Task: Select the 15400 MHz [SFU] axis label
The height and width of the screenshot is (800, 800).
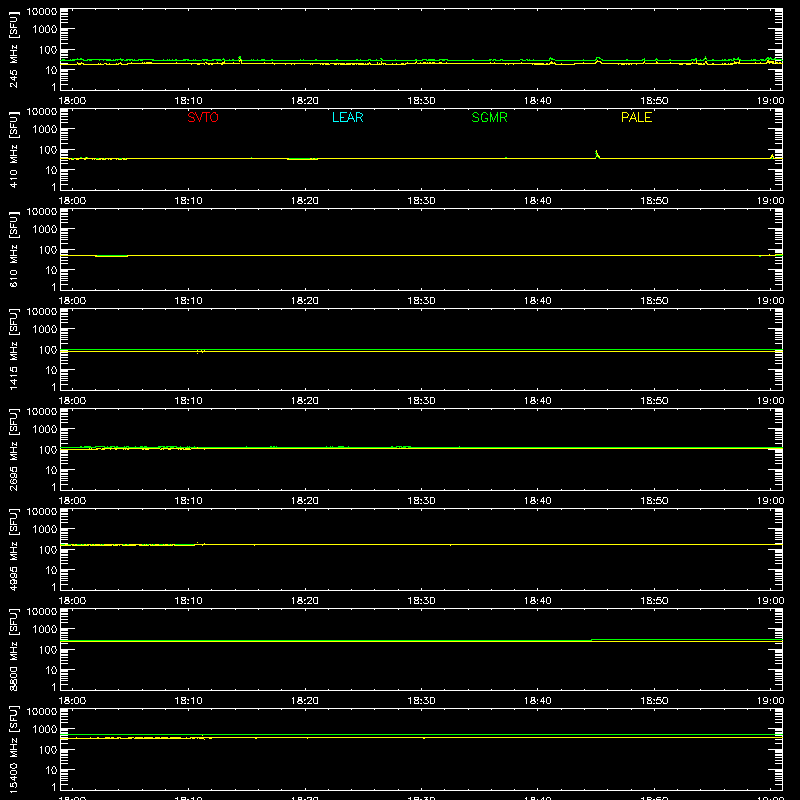Action: 13,750
